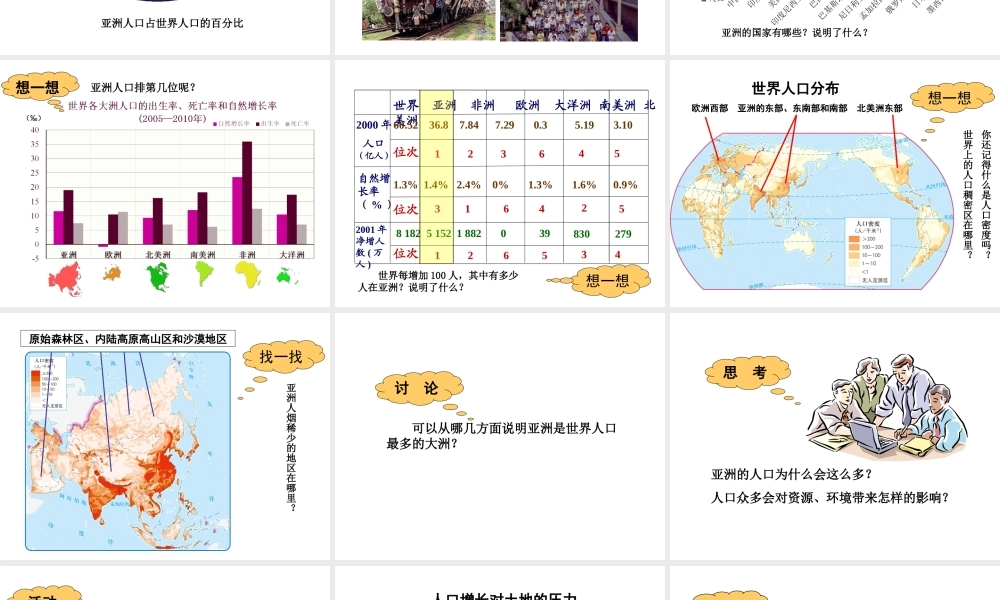The height and width of the screenshot is (600, 1000).
Task: Select the 想一想 cloud on the world map slide
Action: pos(950,98)
